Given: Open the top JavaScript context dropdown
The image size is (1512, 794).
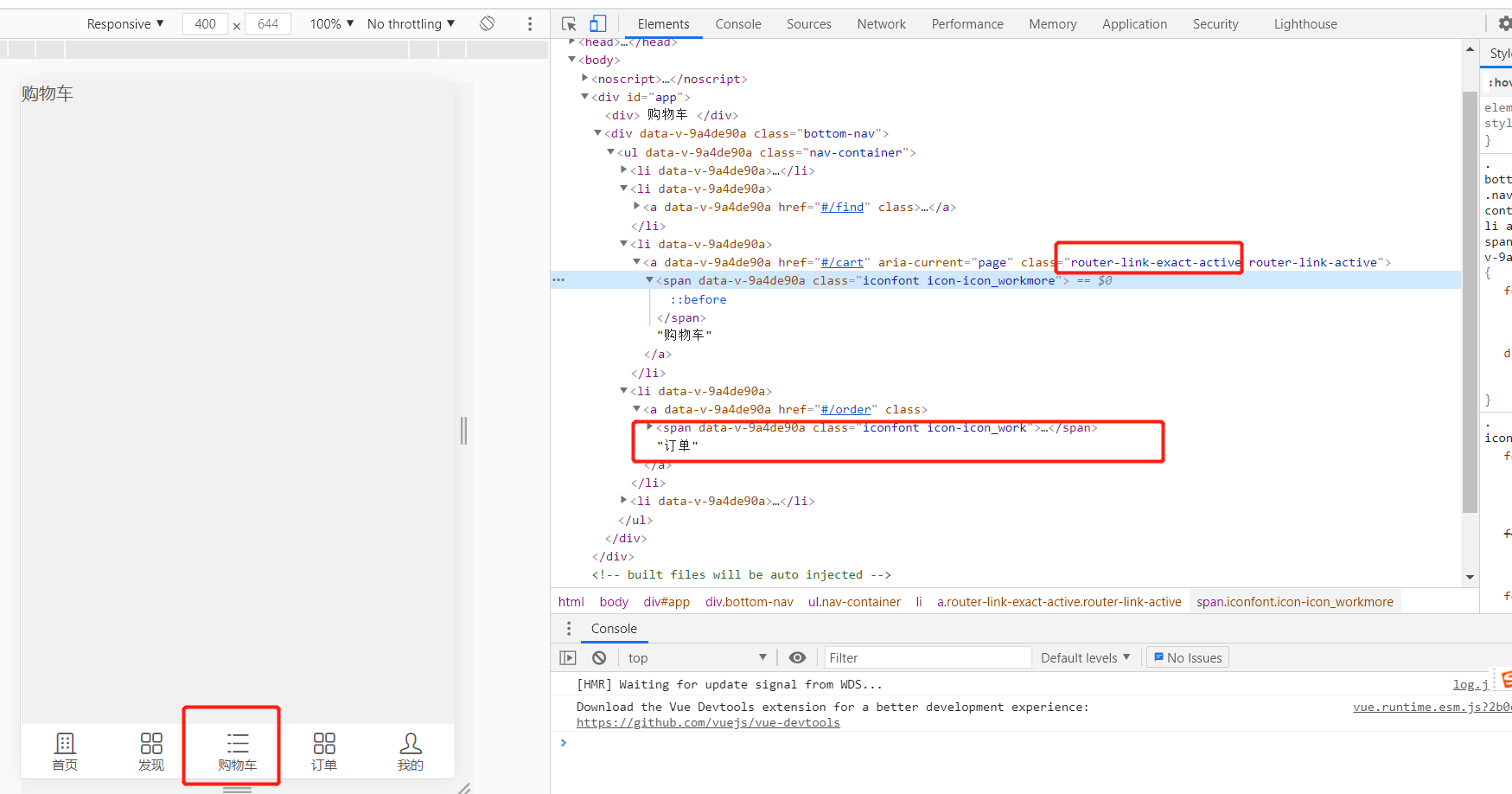Looking at the screenshot, I should (x=697, y=657).
